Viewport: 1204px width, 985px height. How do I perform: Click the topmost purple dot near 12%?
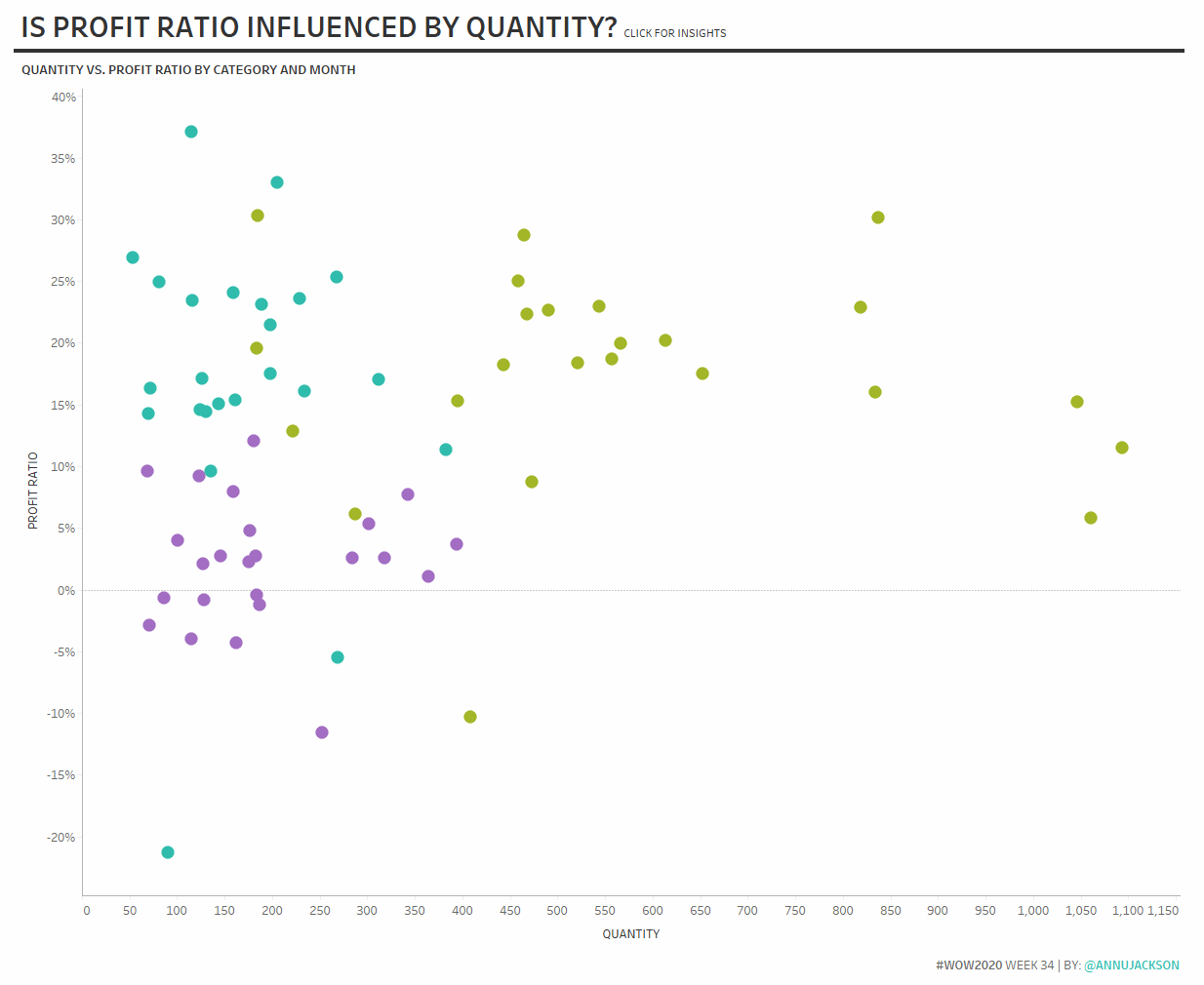tap(254, 441)
